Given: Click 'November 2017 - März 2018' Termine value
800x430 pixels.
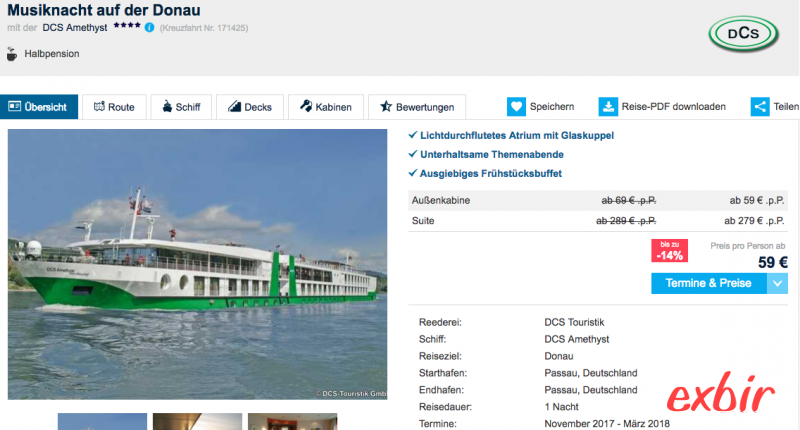Looking at the screenshot, I should point(607,424).
